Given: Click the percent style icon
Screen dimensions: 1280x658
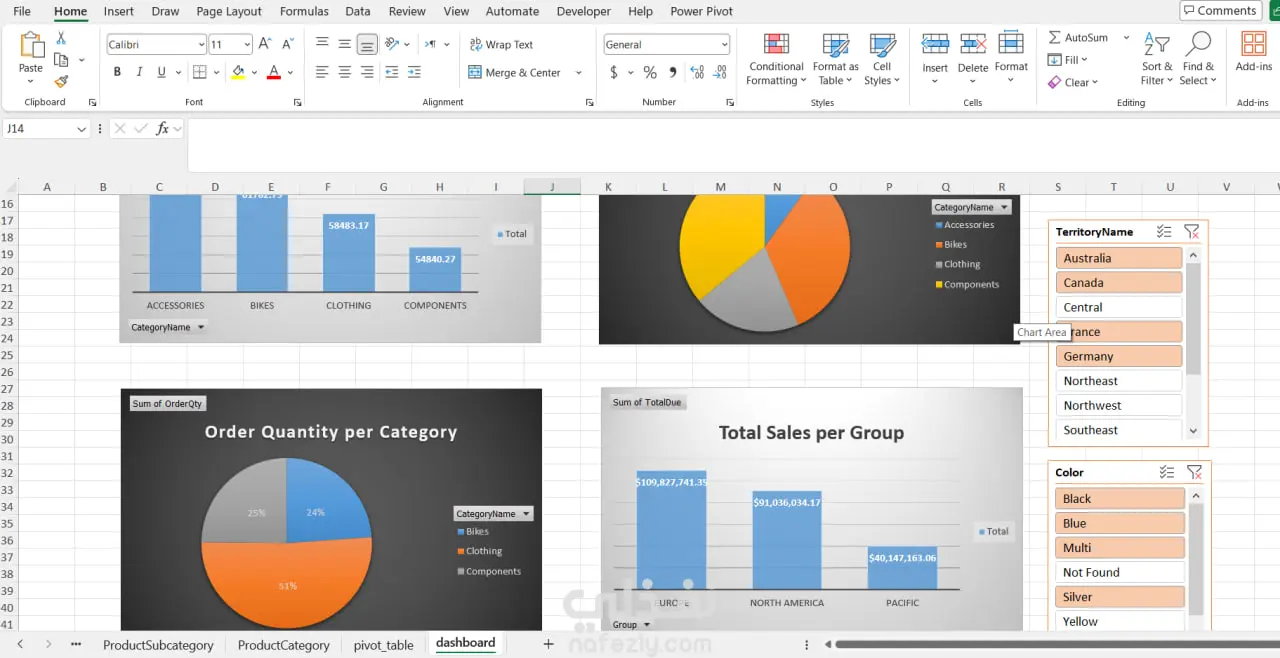Looking at the screenshot, I should click(650, 72).
